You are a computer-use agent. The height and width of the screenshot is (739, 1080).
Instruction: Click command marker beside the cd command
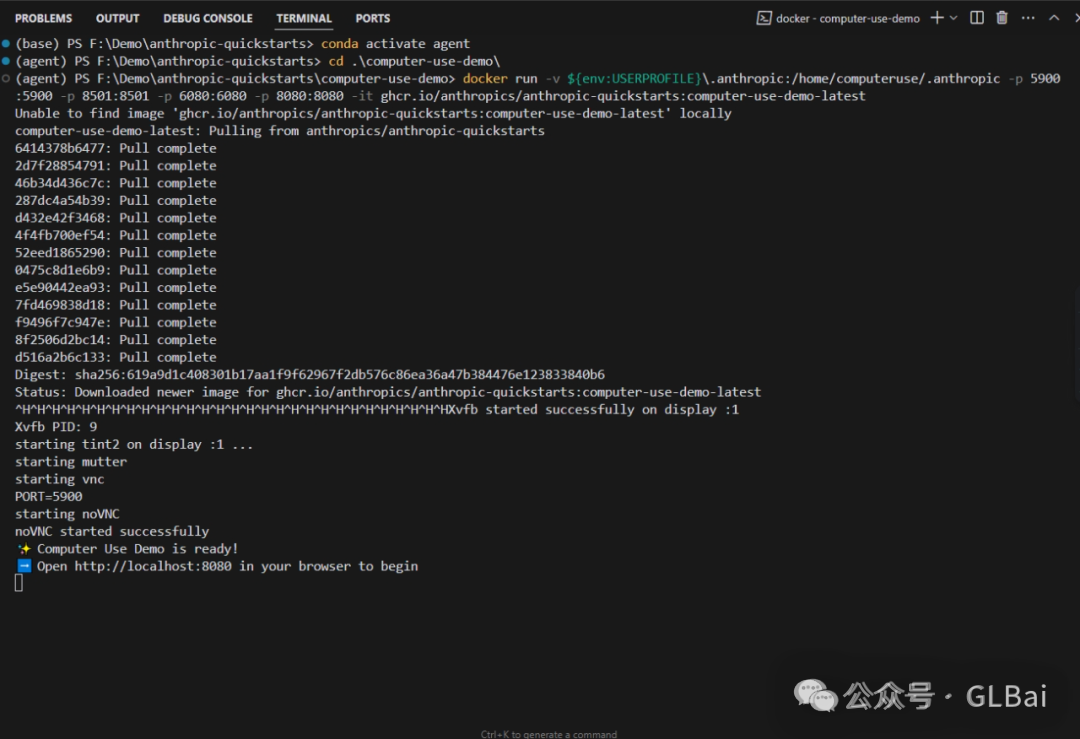coord(6,61)
